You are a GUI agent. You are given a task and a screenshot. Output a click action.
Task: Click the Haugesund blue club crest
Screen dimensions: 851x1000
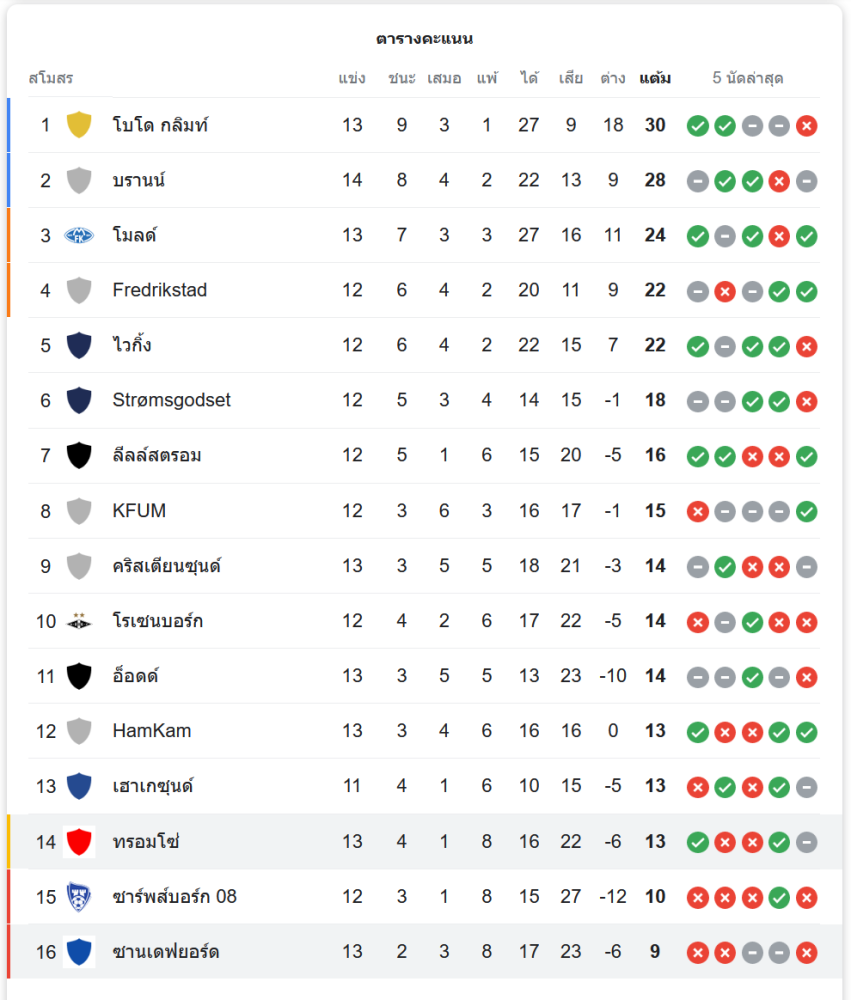pos(79,786)
